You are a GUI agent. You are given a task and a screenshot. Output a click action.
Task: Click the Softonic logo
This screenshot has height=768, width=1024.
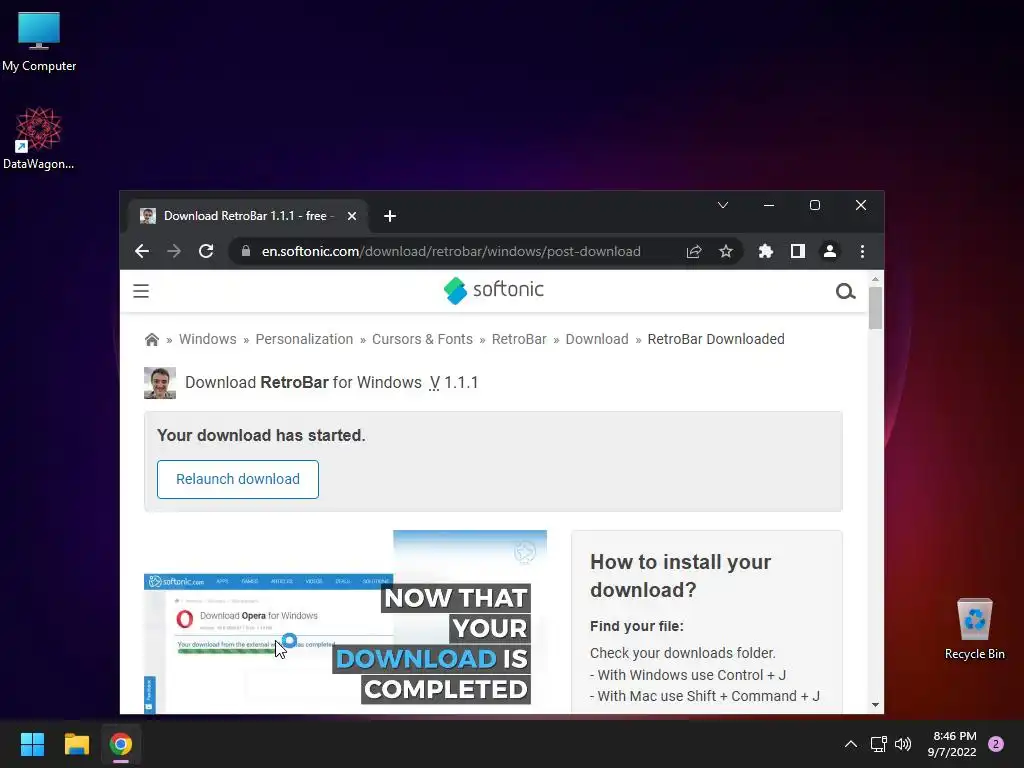pyautogui.click(x=494, y=290)
